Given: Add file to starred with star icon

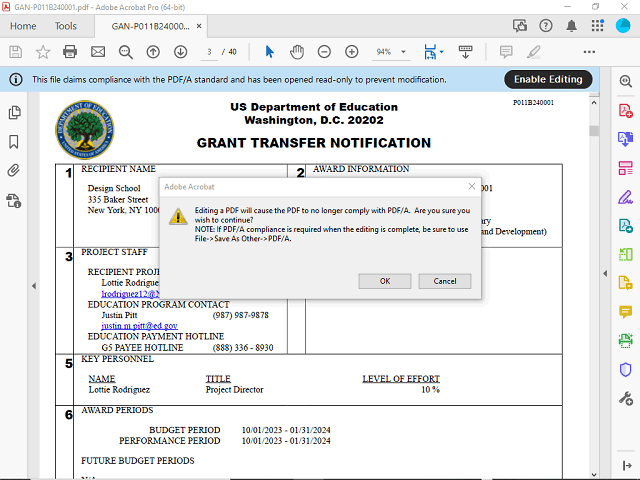Looking at the screenshot, I should 43,52.
